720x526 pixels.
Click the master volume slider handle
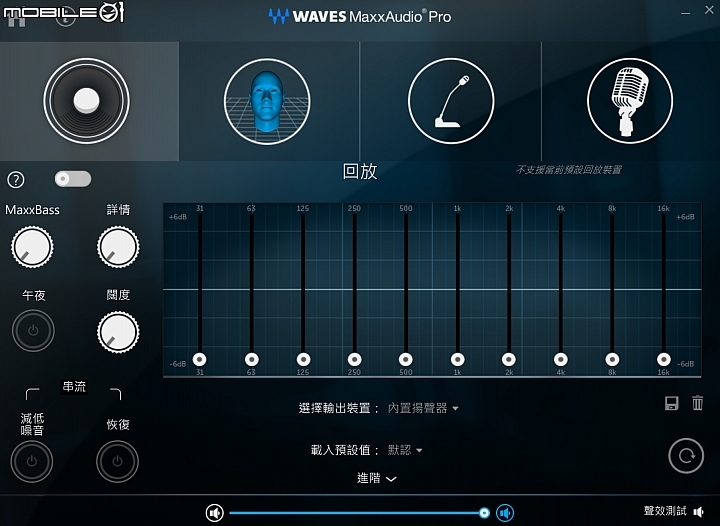[484, 513]
